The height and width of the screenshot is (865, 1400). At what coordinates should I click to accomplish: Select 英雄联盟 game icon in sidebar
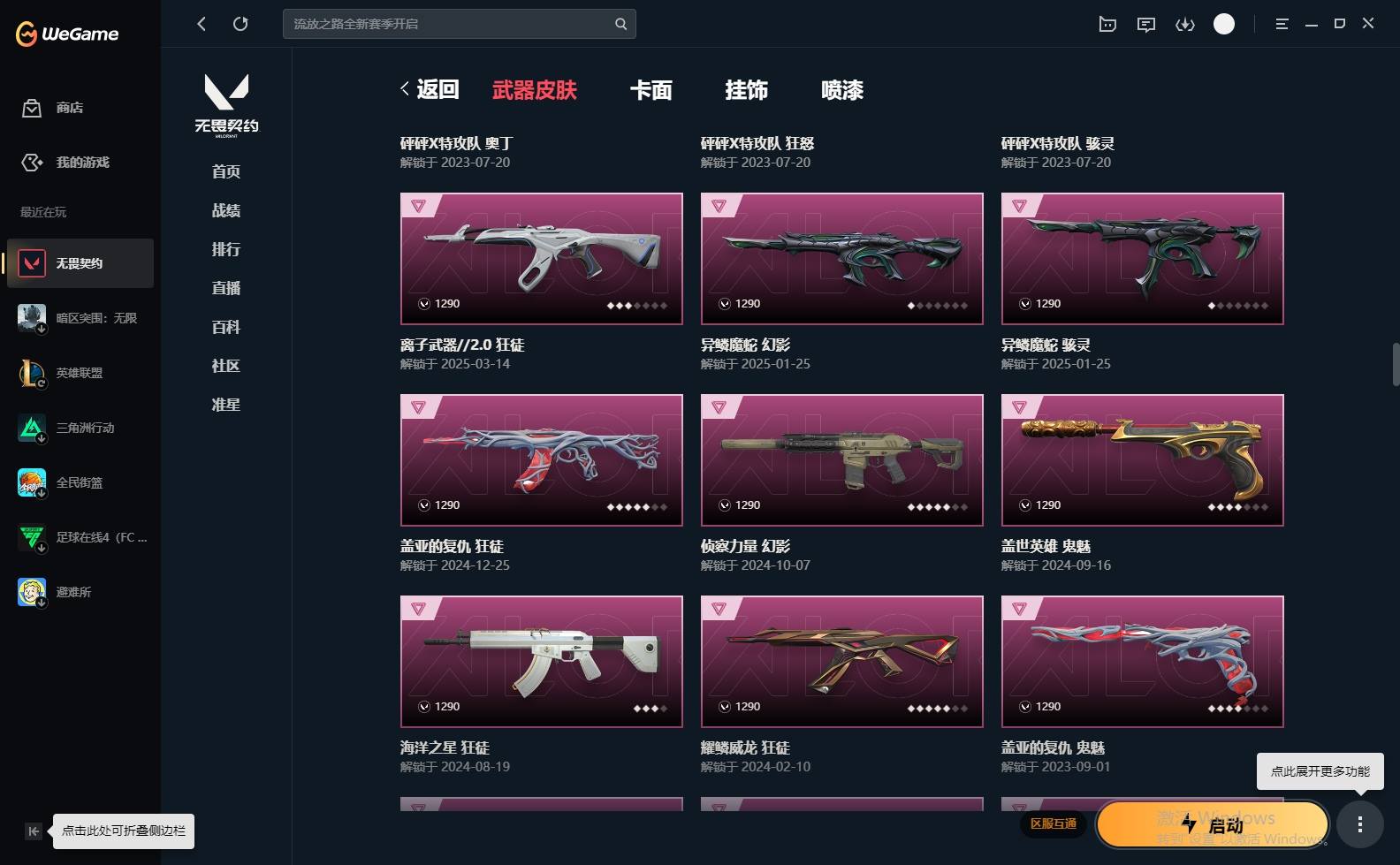click(32, 373)
